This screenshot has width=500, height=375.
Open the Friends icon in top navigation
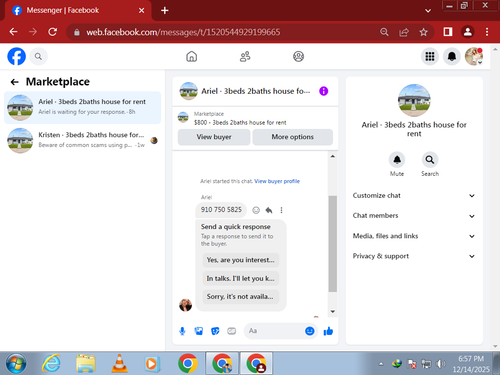point(245,57)
